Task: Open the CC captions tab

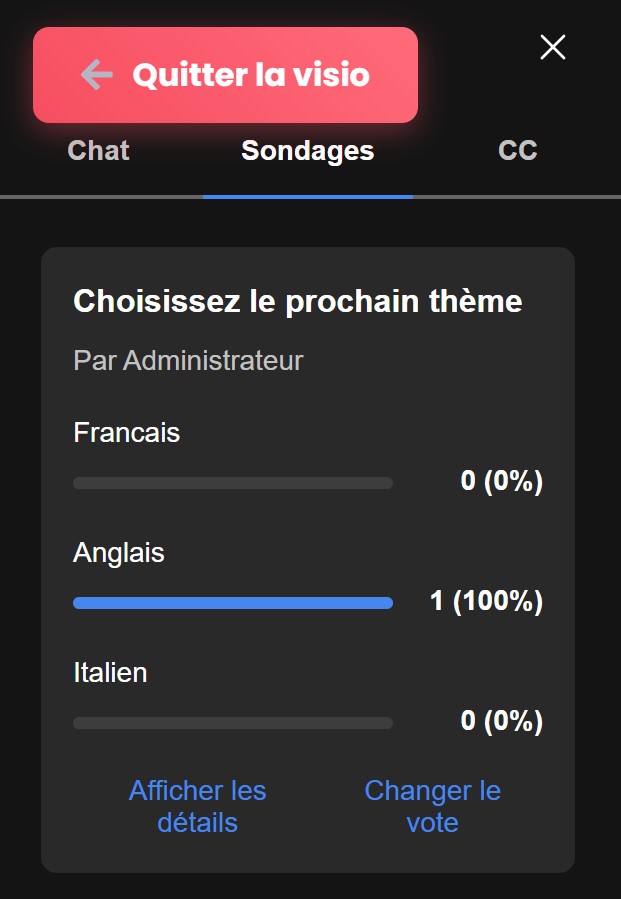Action: [x=517, y=151]
